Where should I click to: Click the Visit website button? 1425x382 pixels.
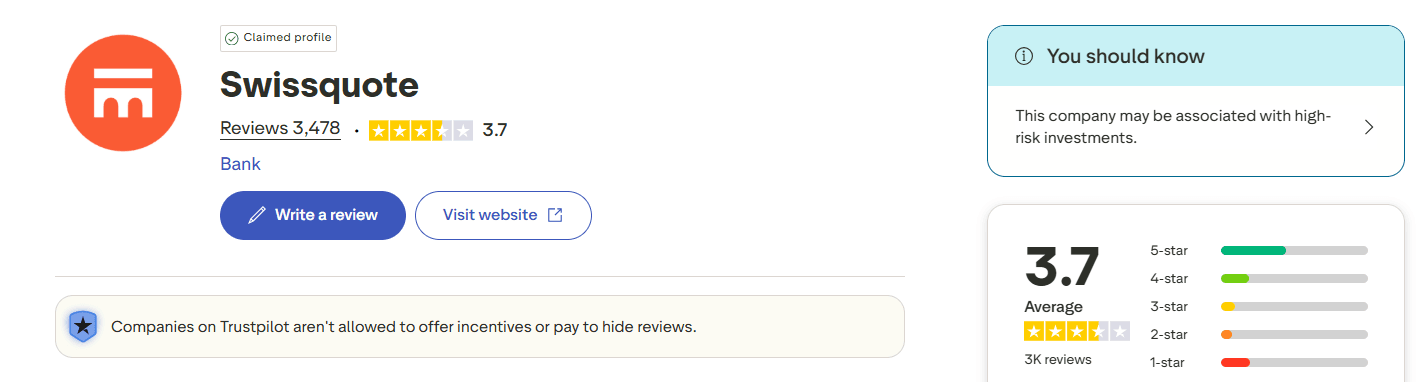[503, 215]
